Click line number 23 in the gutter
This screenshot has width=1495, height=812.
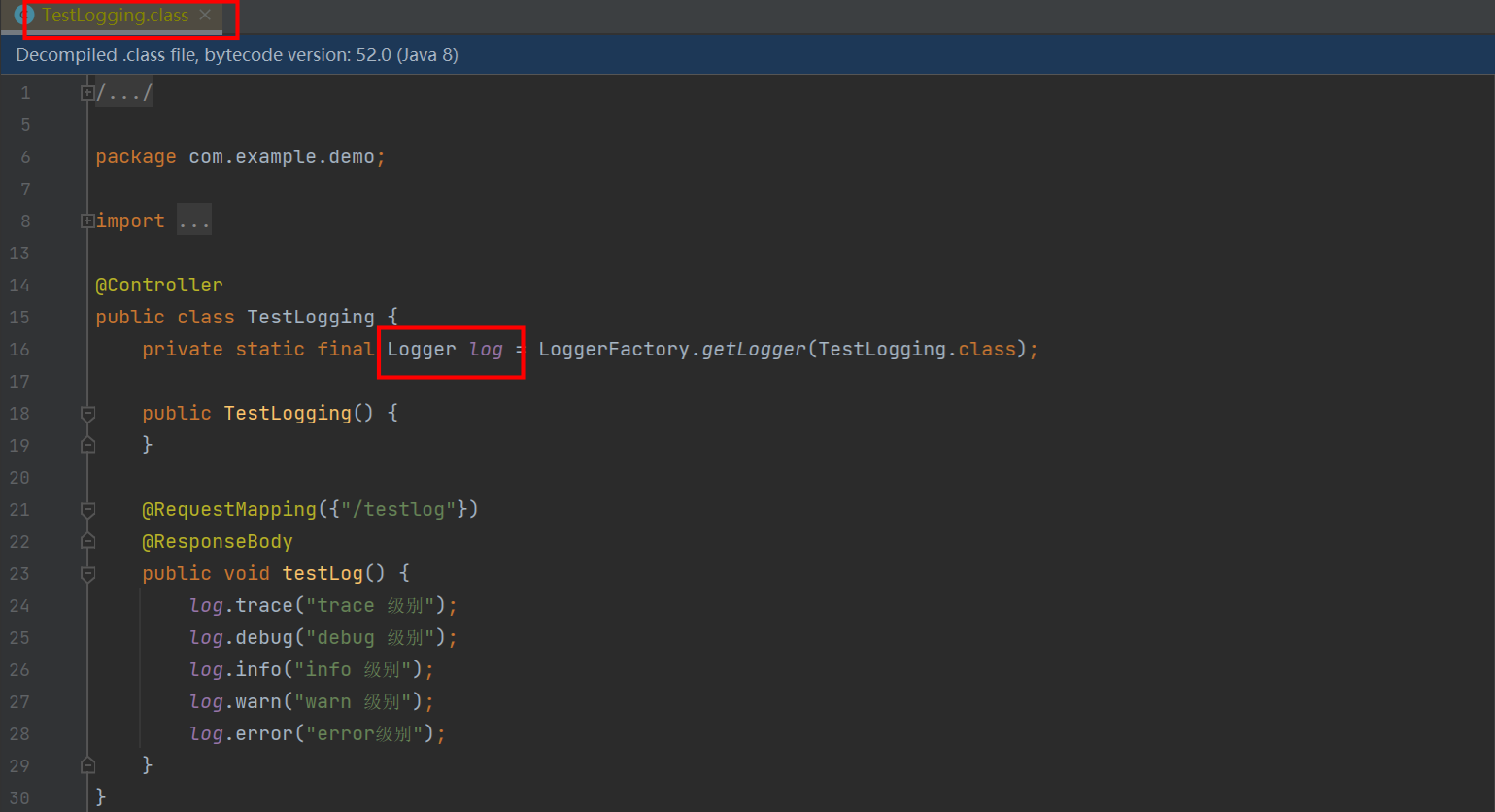click(19, 574)
